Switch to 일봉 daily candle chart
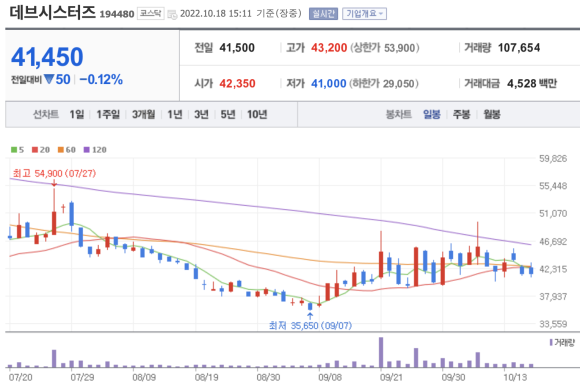Screen dimensions: 580x387 (x=432, y=114)
